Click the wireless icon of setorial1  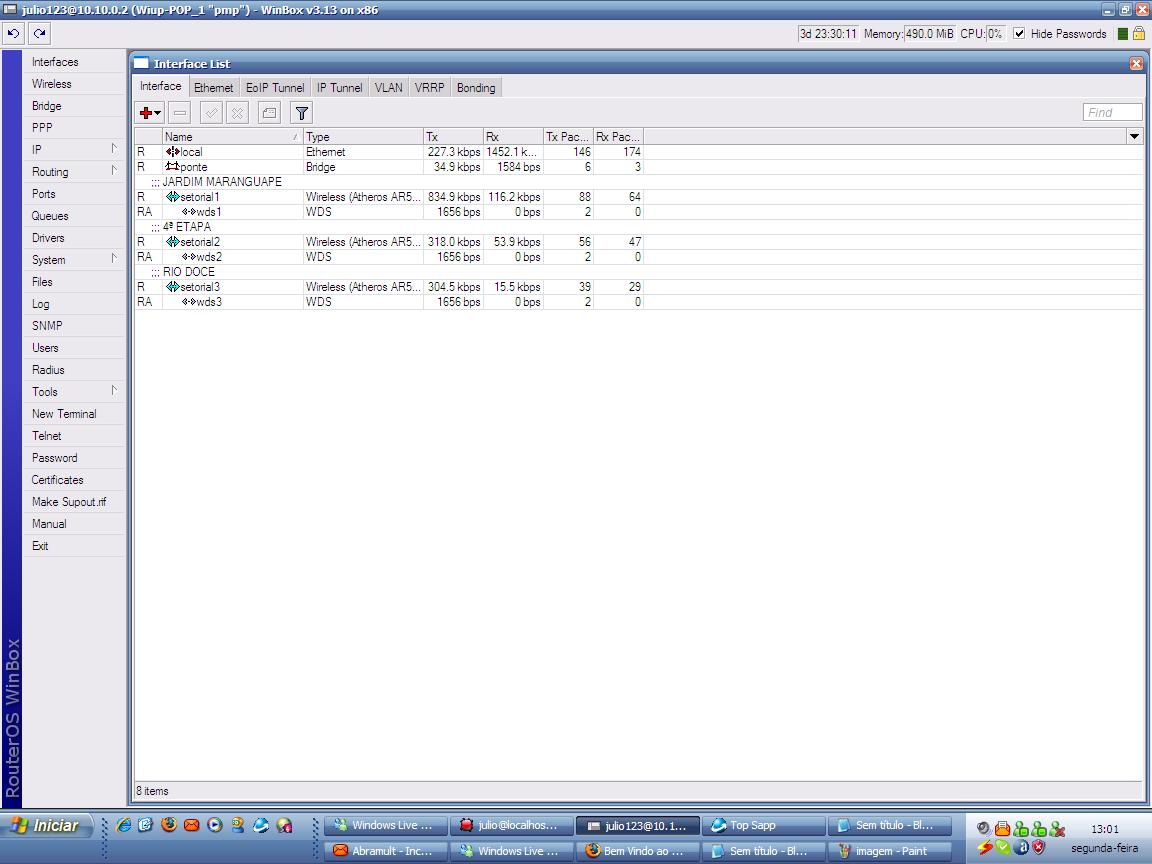172,197
